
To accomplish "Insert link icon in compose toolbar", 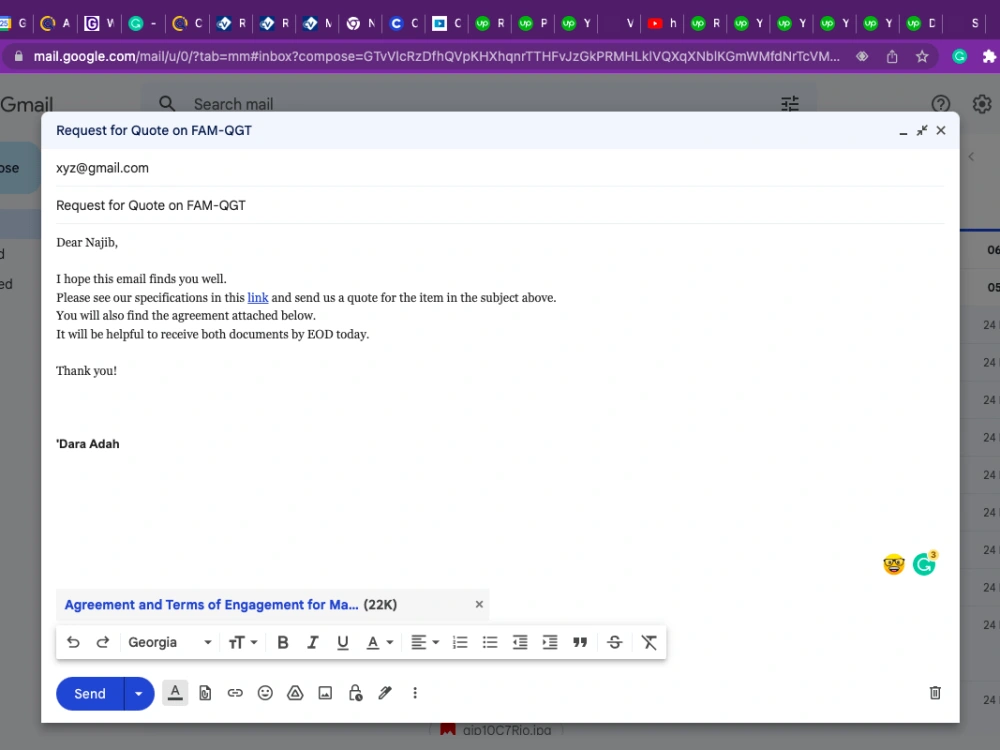I will 235,693.
